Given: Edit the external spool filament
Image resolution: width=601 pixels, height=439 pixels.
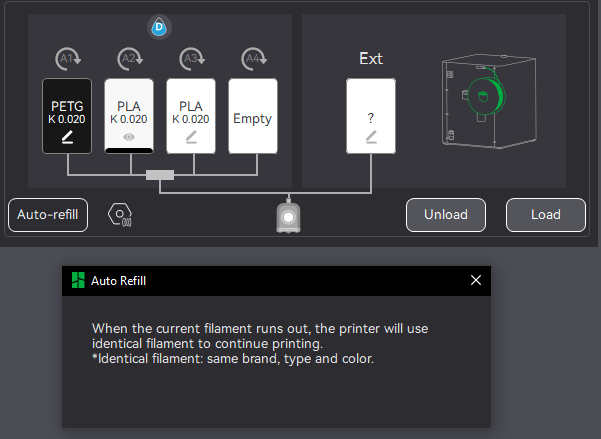Looking at the screenshot, I should [371, 136].
